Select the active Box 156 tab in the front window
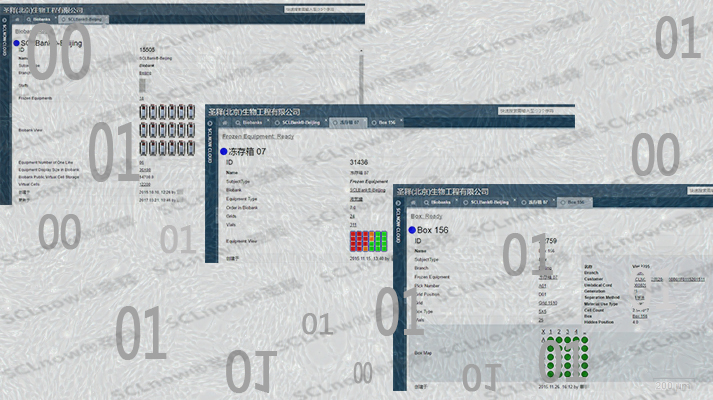Screen dimensions: 713x400 click(x=574, y=202)
